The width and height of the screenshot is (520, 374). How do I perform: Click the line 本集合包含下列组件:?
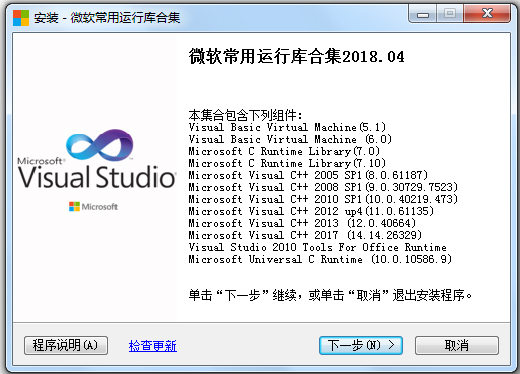point(245,115)
